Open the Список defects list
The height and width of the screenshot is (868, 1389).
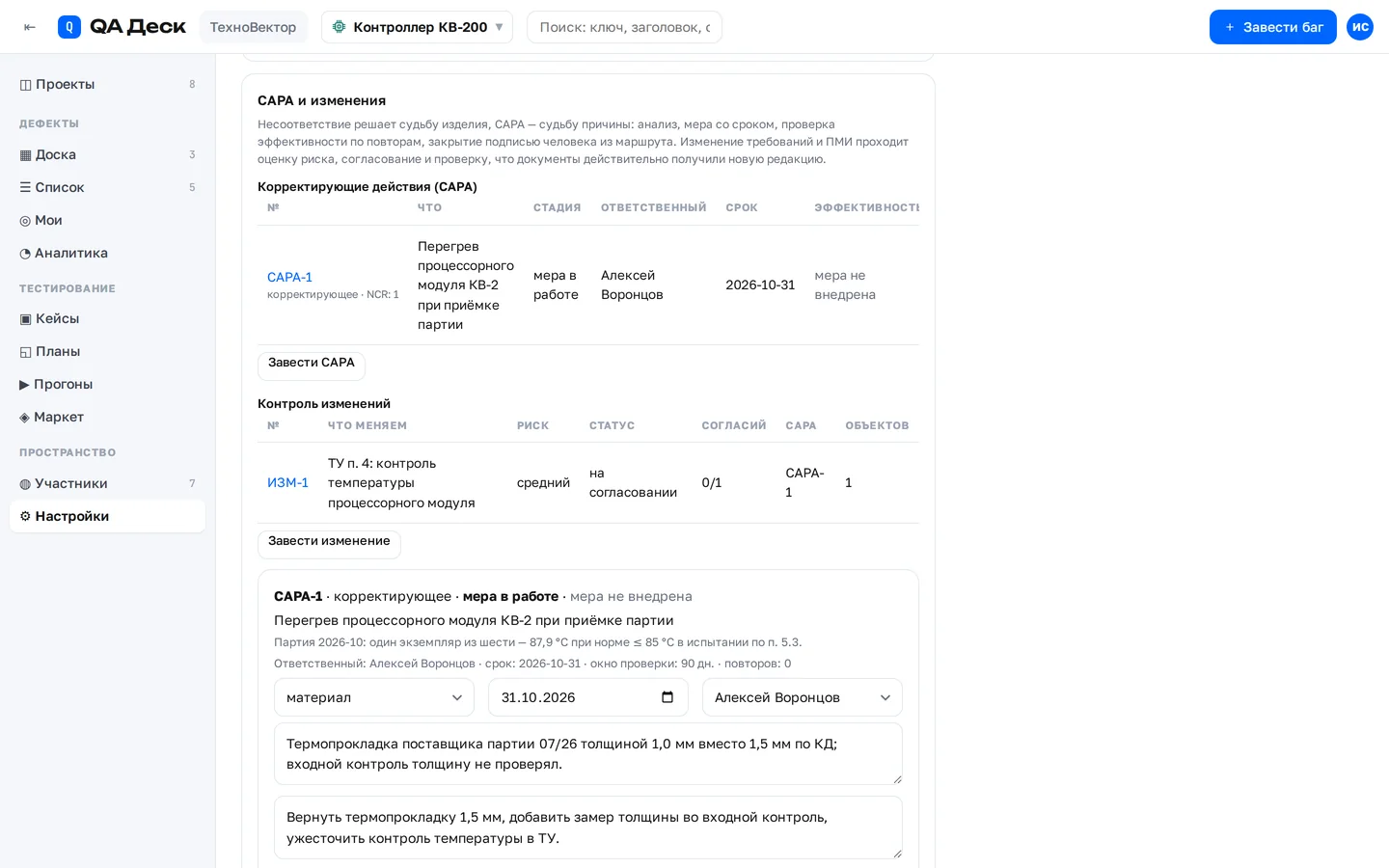tap(107, 187)
